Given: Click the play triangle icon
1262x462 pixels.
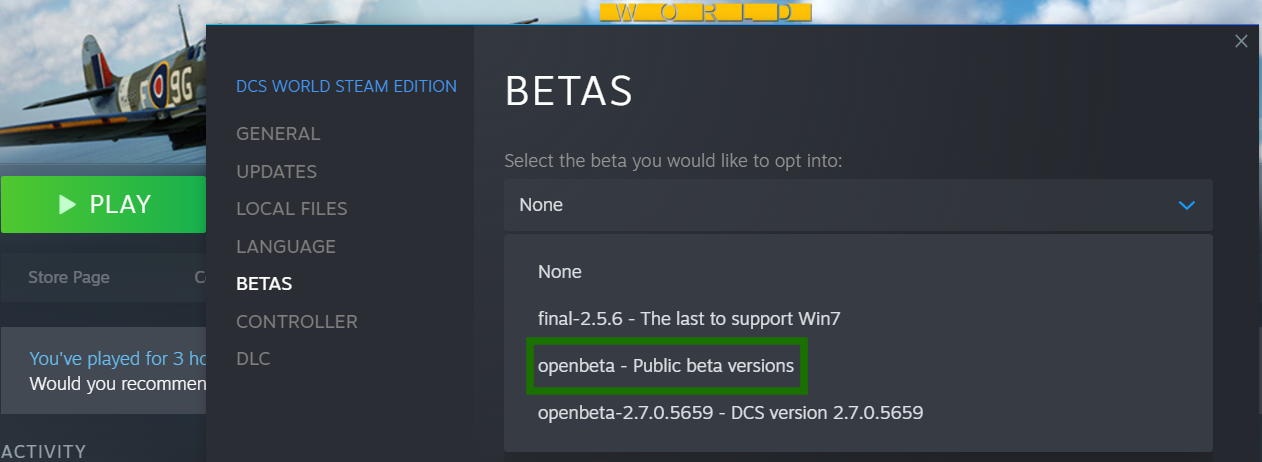Looking at the screenshot, I should click(67, 205).
